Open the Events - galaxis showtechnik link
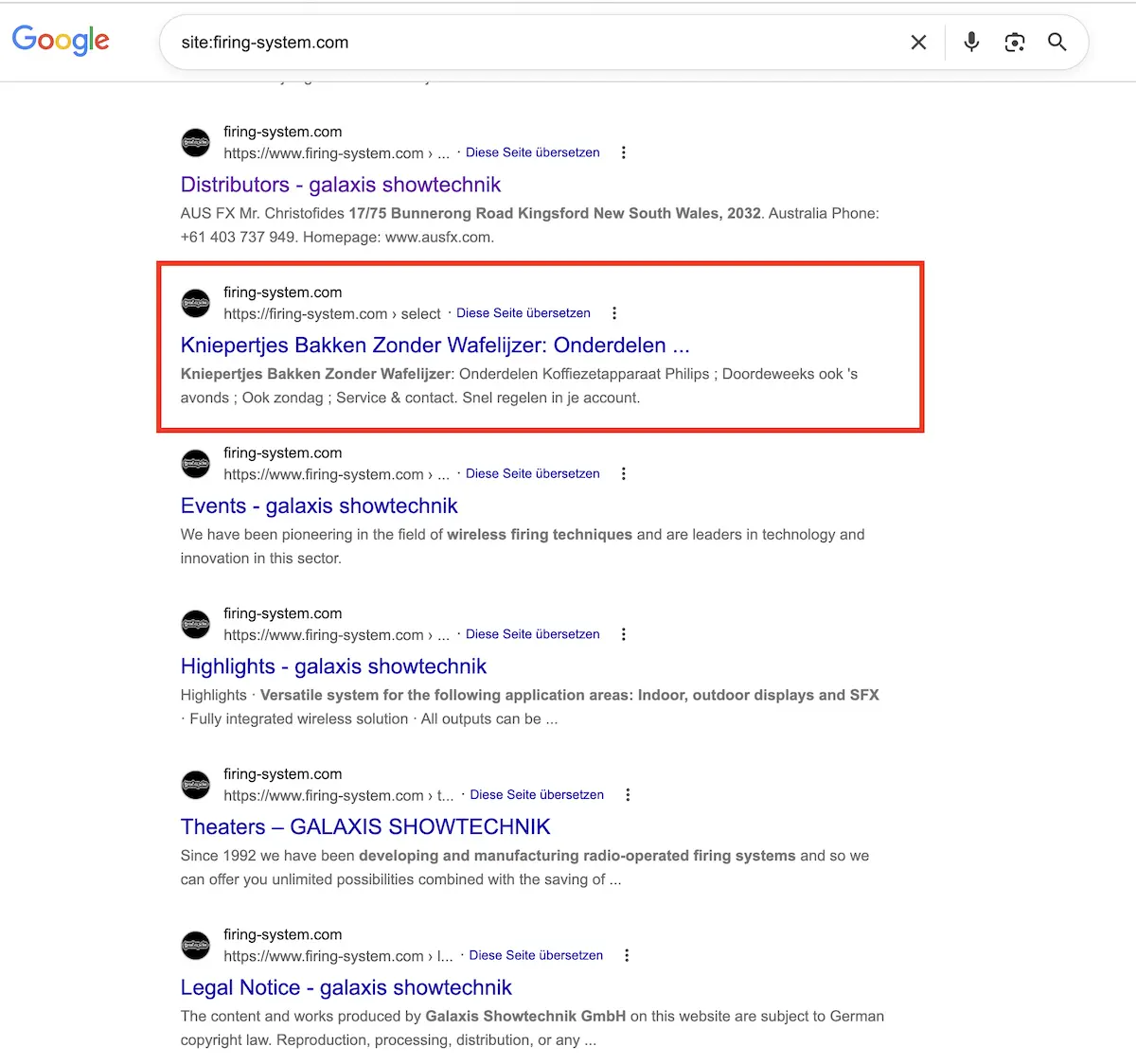 pos(318,505)
